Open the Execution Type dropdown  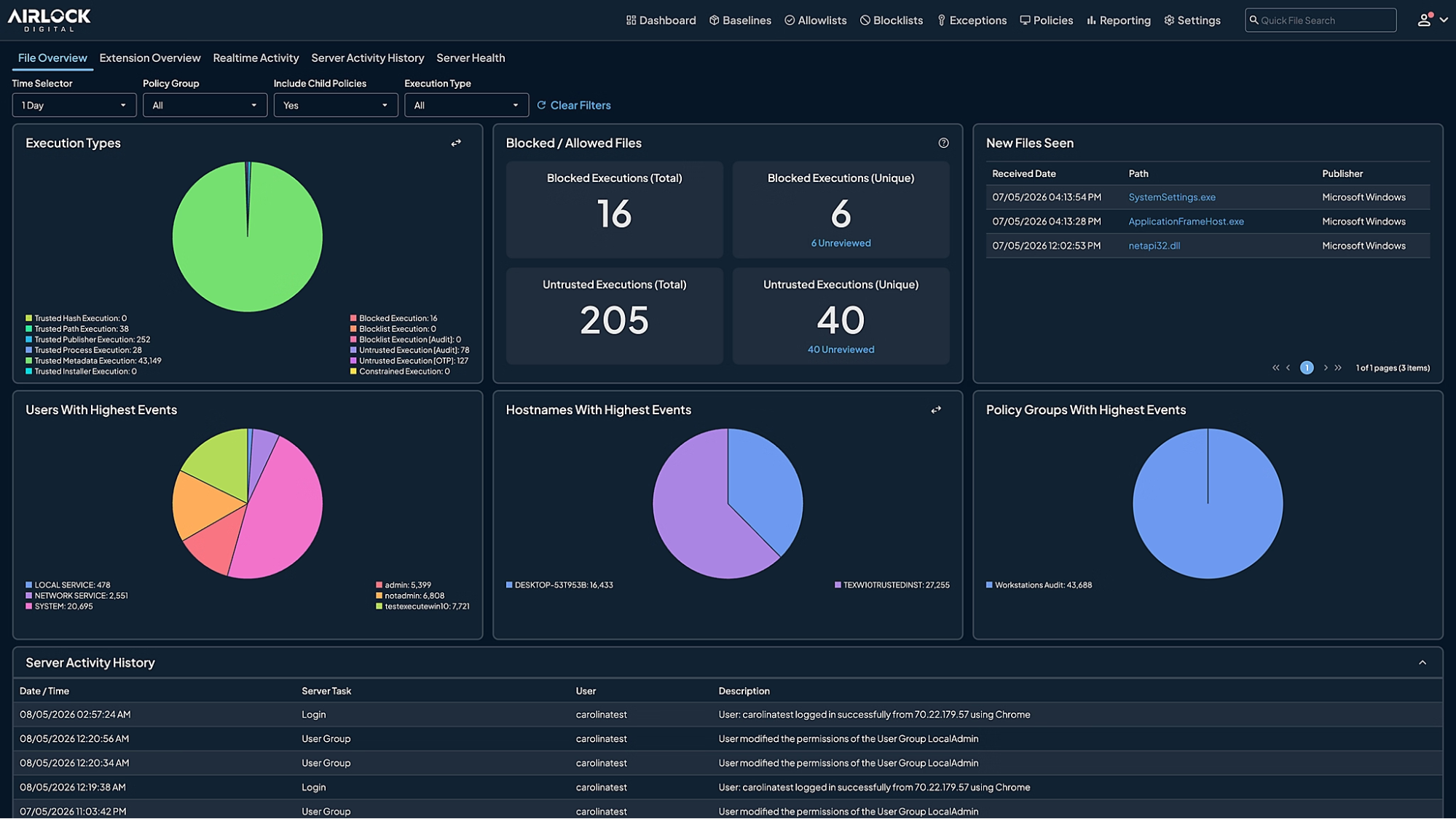466,106
